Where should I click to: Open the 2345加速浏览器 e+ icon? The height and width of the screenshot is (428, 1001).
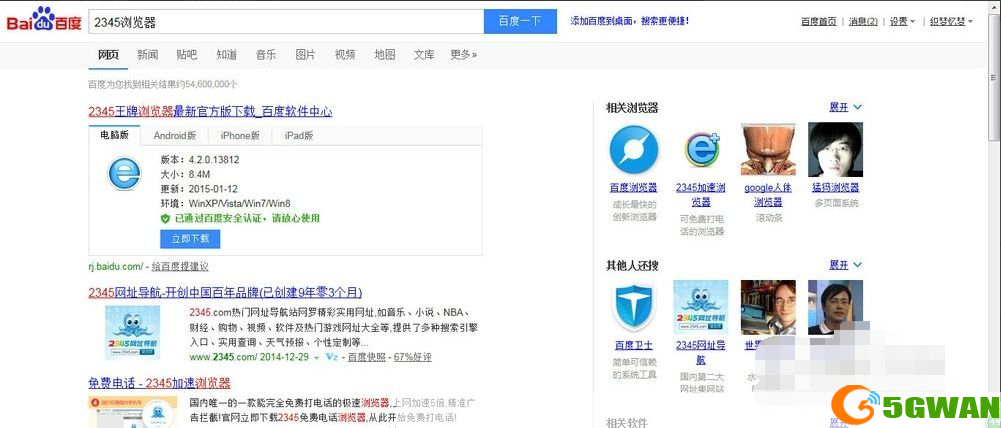(x=701, y=150)
